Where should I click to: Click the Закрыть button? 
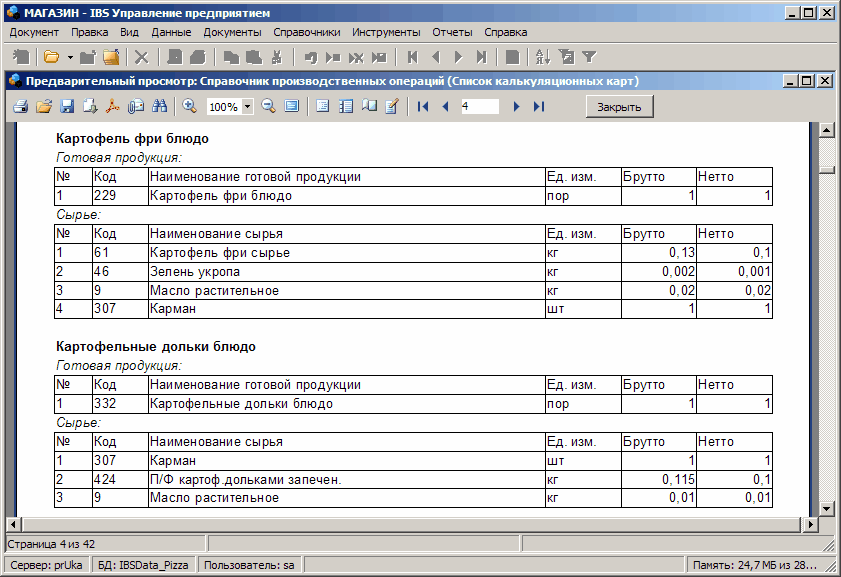(x=619, y=107)
